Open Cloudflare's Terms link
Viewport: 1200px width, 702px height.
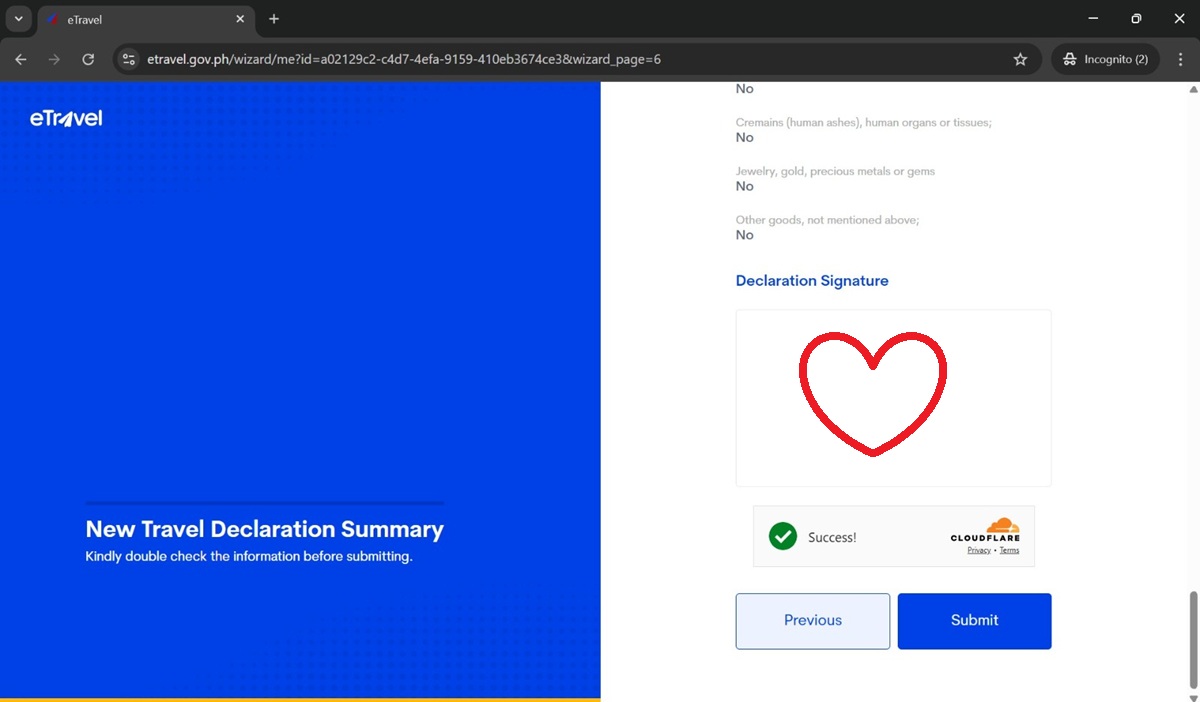[1009, 550]
